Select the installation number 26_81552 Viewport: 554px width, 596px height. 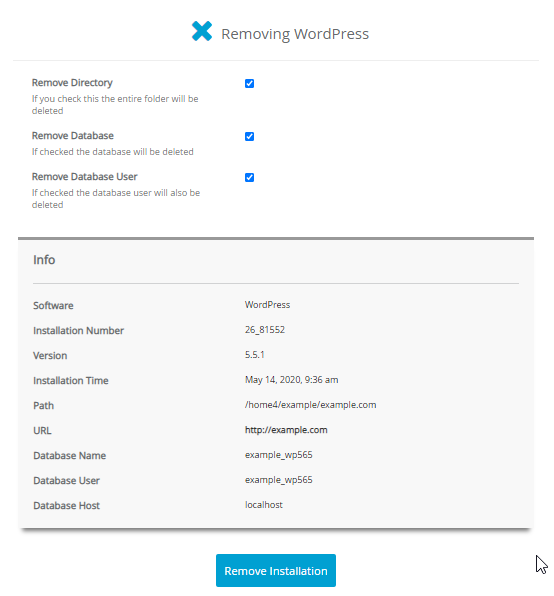pos(265,330)
